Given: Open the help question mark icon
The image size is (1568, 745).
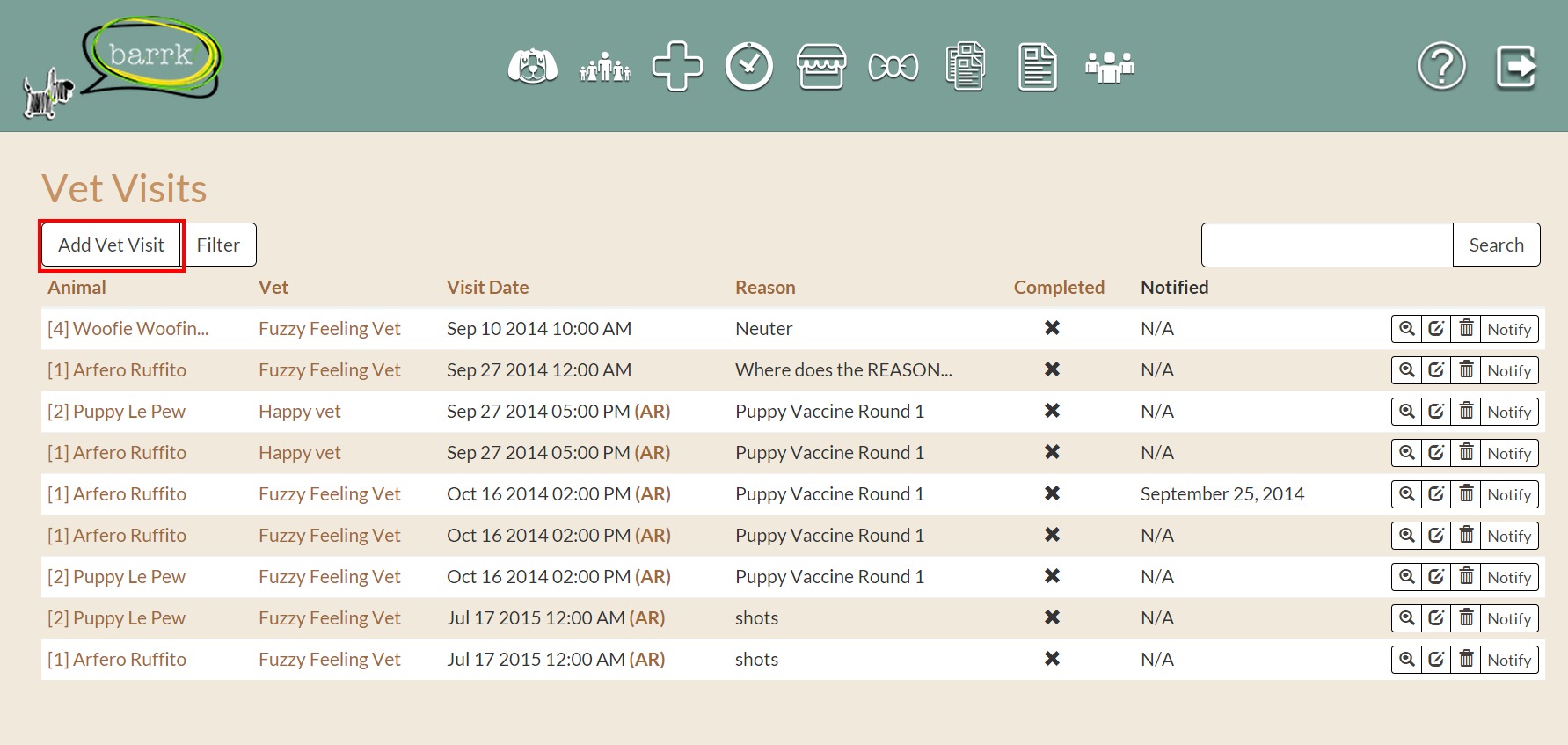Looking at the screenshot, I should point(1442,66).
